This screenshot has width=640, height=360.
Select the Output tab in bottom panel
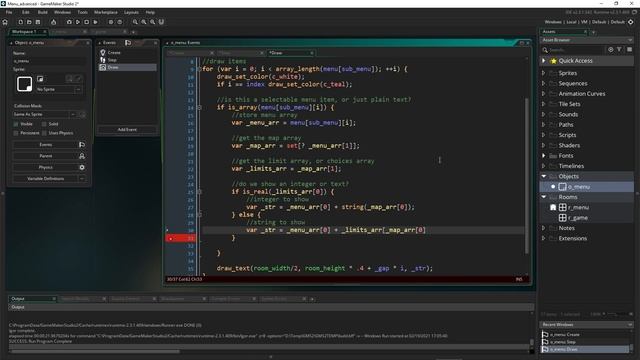click(32, 299)
